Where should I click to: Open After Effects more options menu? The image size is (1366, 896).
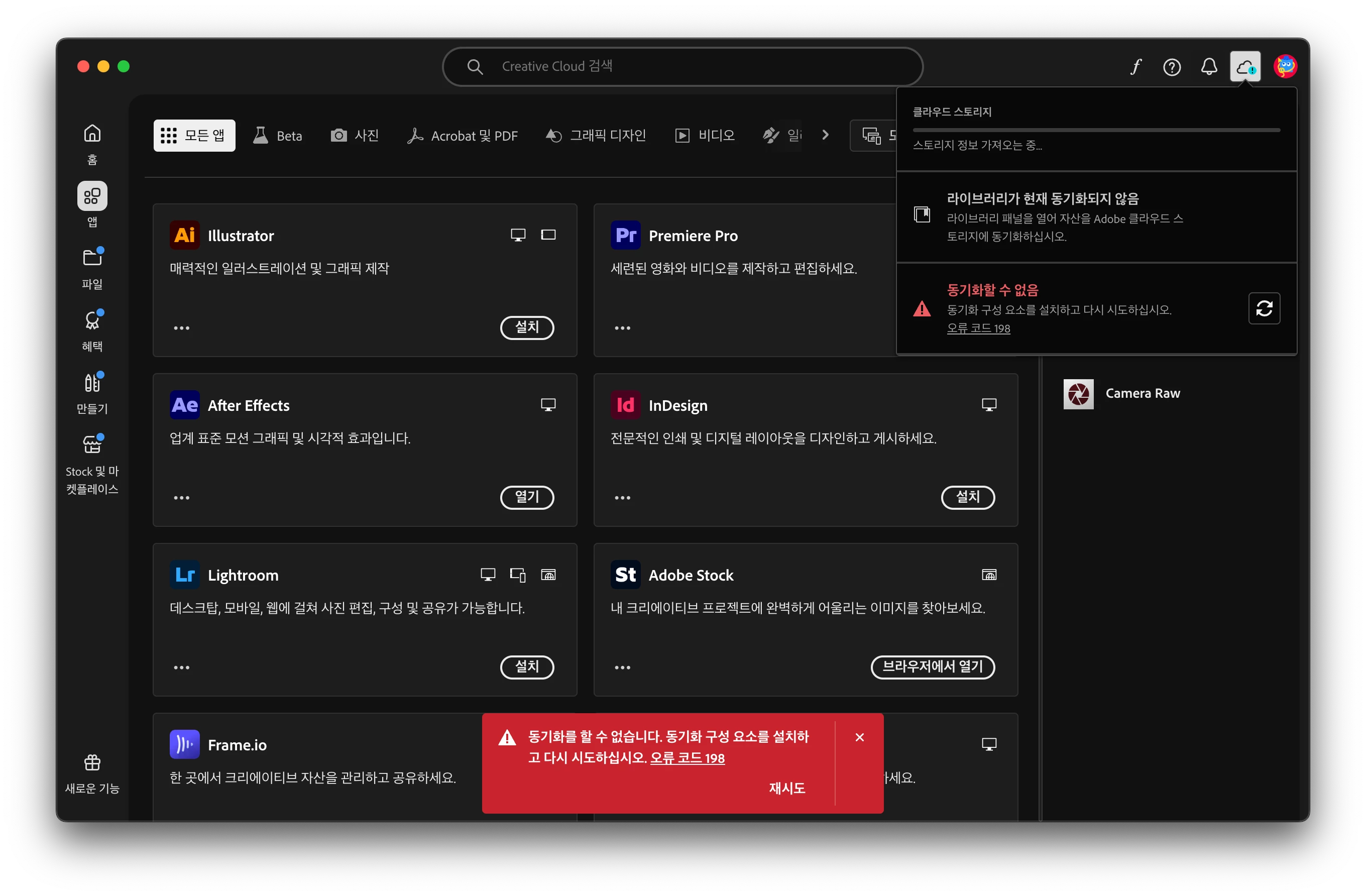click(181, 498)
